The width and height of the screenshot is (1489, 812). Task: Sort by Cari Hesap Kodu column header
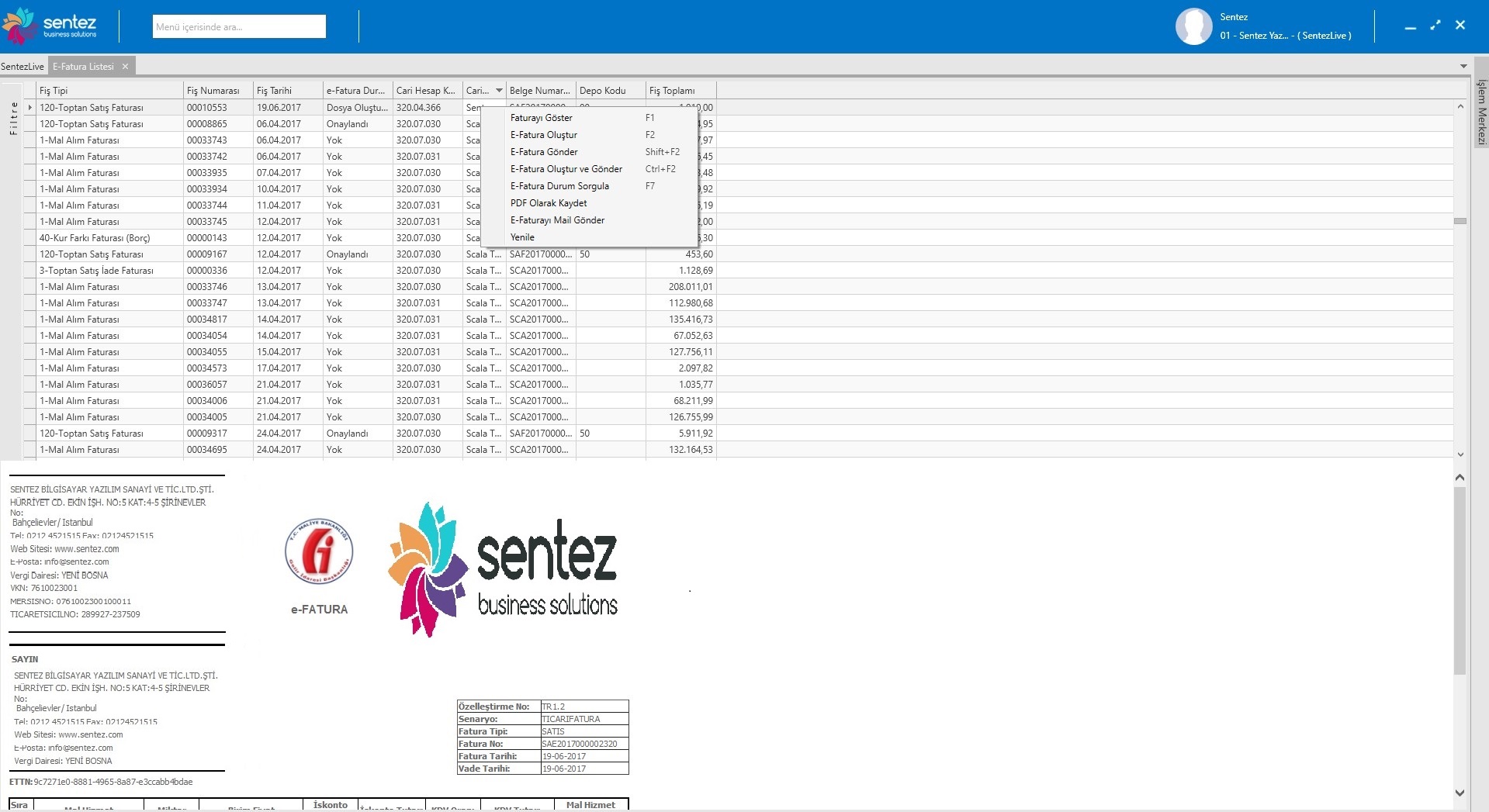coord(428,91)
